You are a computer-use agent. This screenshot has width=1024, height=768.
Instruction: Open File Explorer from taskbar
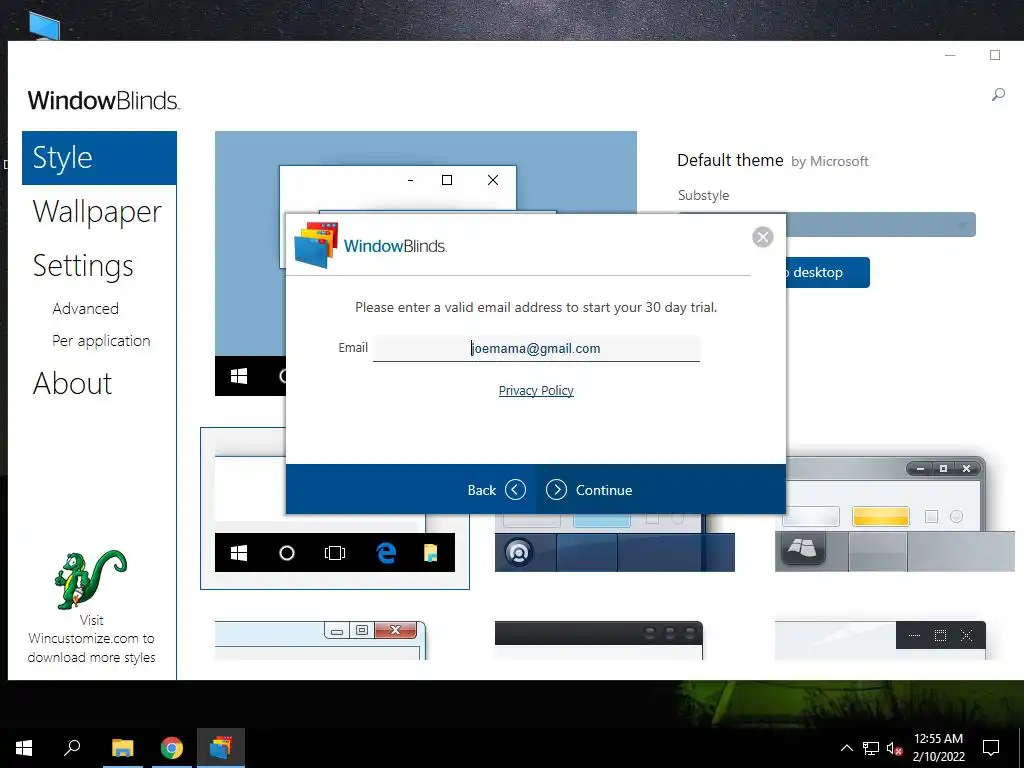(x=122, y=748)
